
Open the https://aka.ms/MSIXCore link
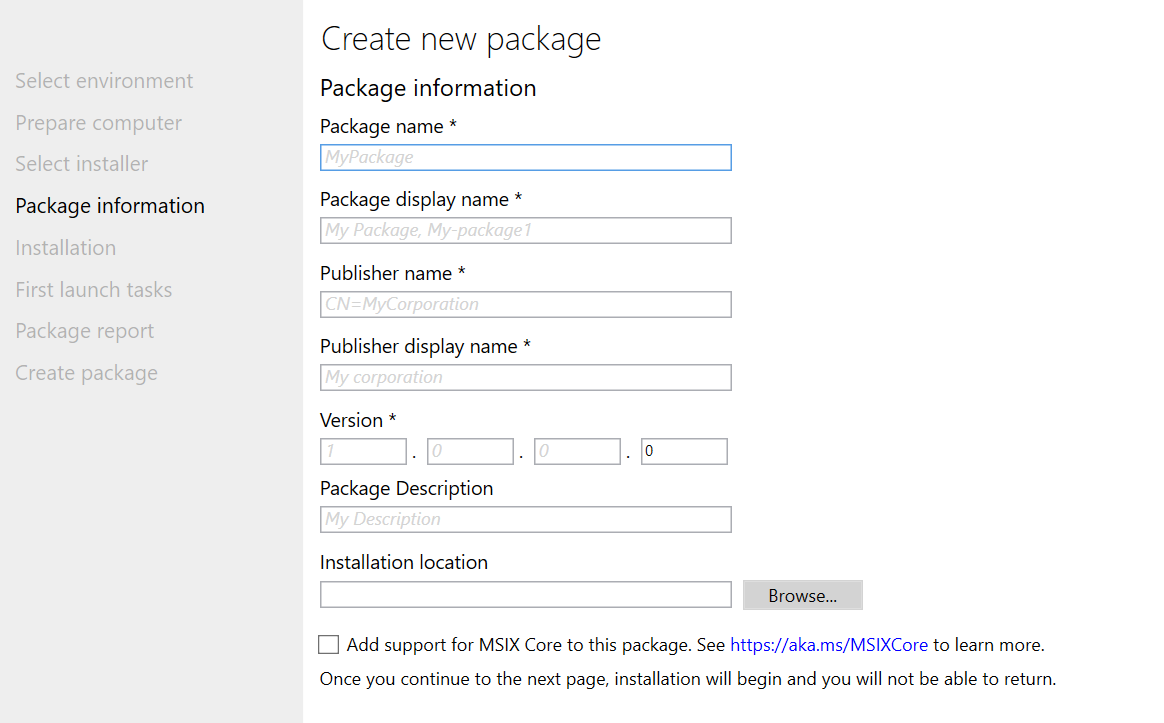(829, 645)
